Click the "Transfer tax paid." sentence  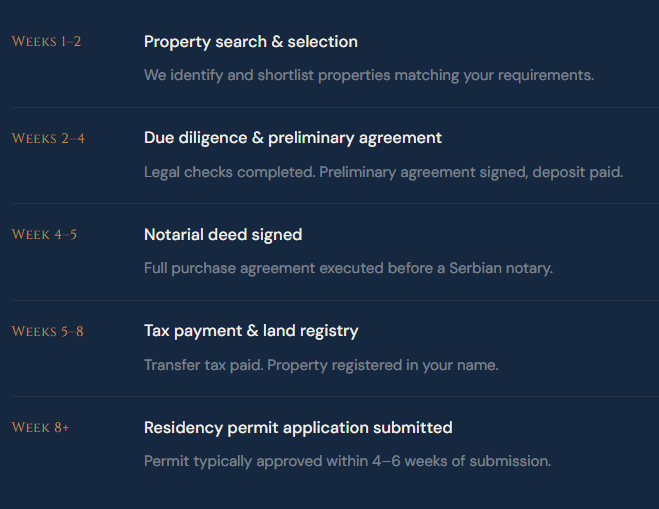click(x=205, y=365)
